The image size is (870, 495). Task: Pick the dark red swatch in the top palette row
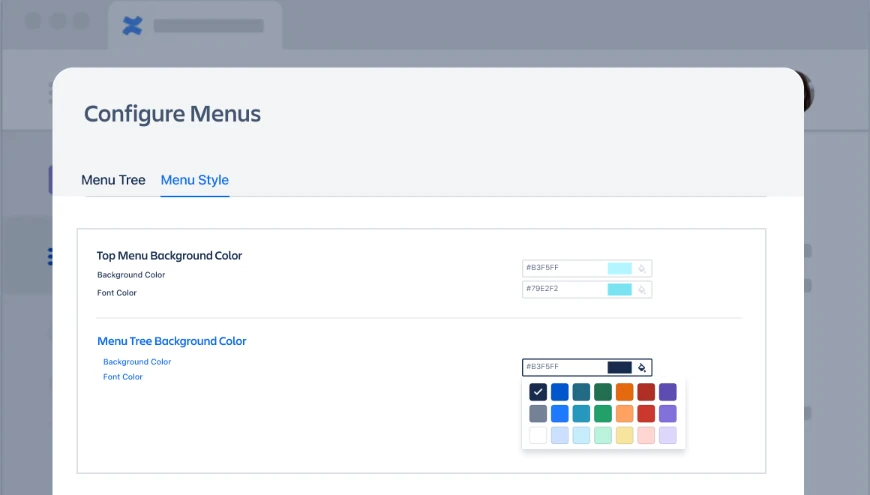pyautogui.click(x=646, y=392)
